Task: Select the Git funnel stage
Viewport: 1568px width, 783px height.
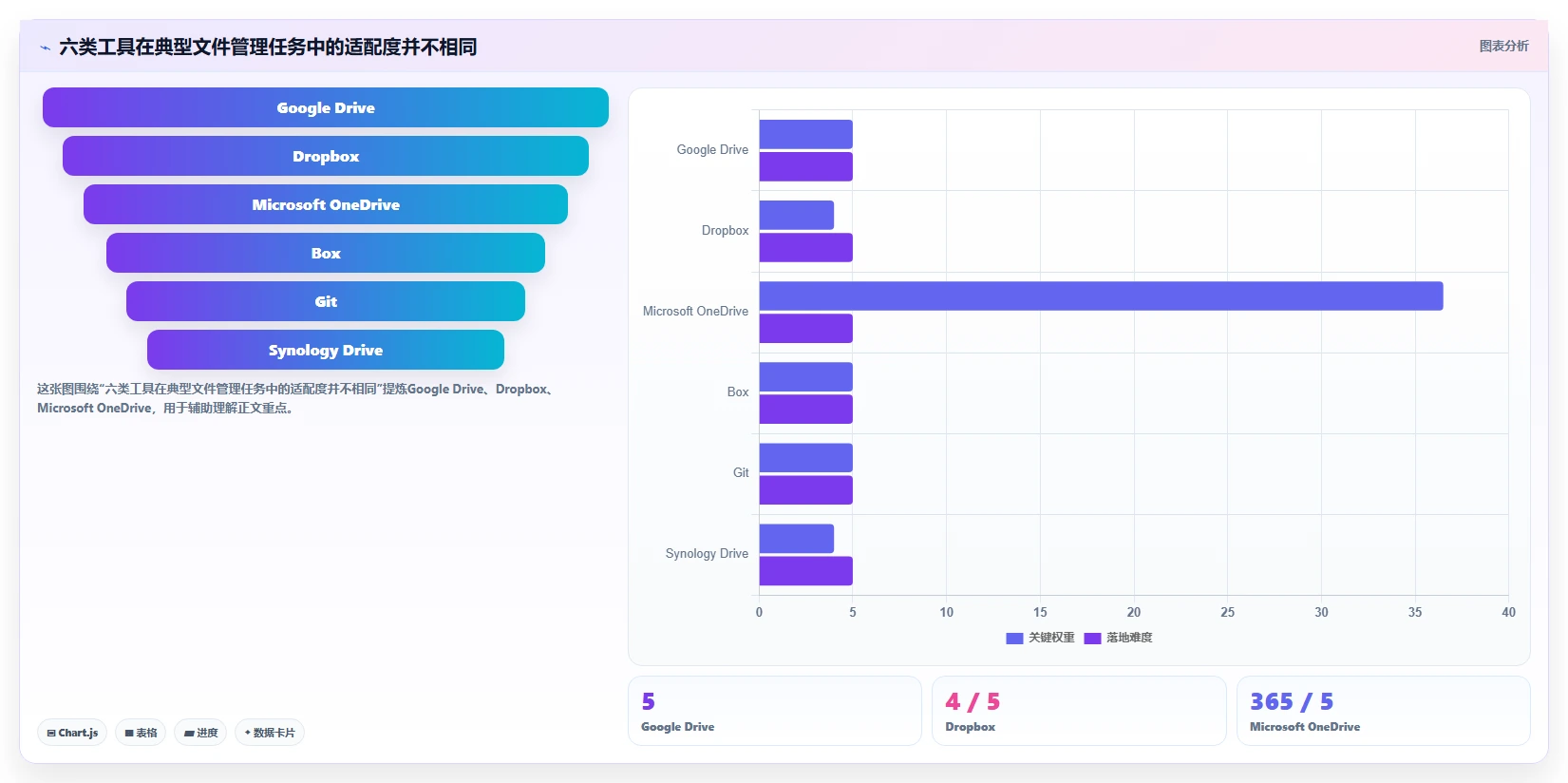Action: click(326, 301)
